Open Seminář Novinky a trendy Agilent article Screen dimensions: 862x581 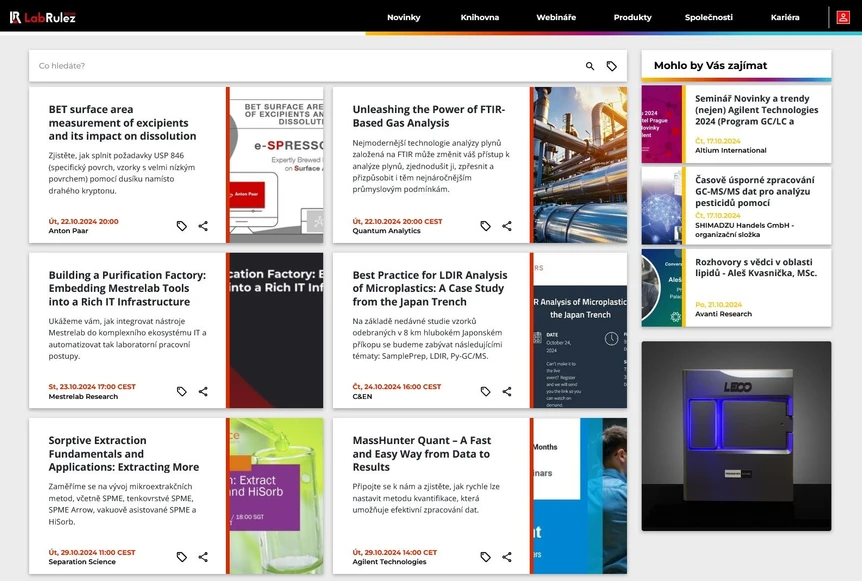click(756, 110)
